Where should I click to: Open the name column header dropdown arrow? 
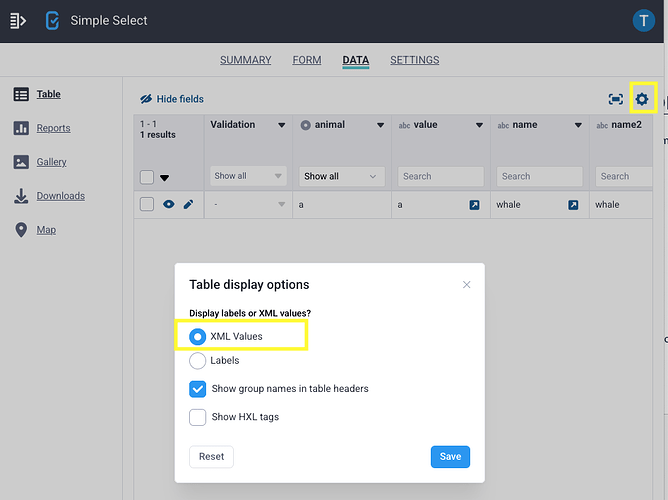(578, 125)
